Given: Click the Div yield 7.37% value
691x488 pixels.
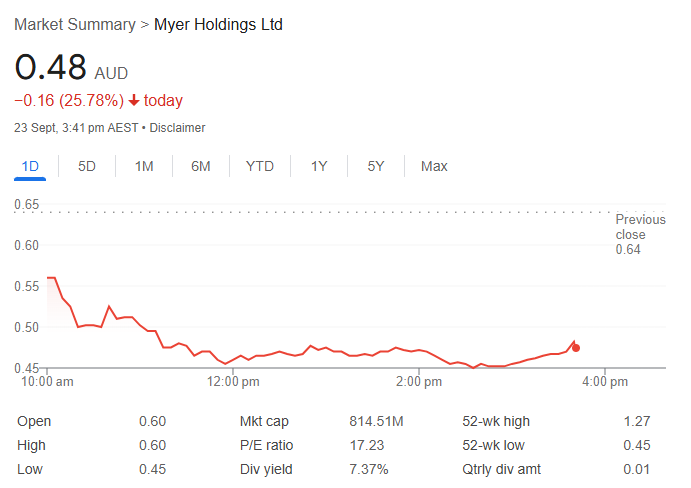Looking at the screenshot, I should 369,469.
